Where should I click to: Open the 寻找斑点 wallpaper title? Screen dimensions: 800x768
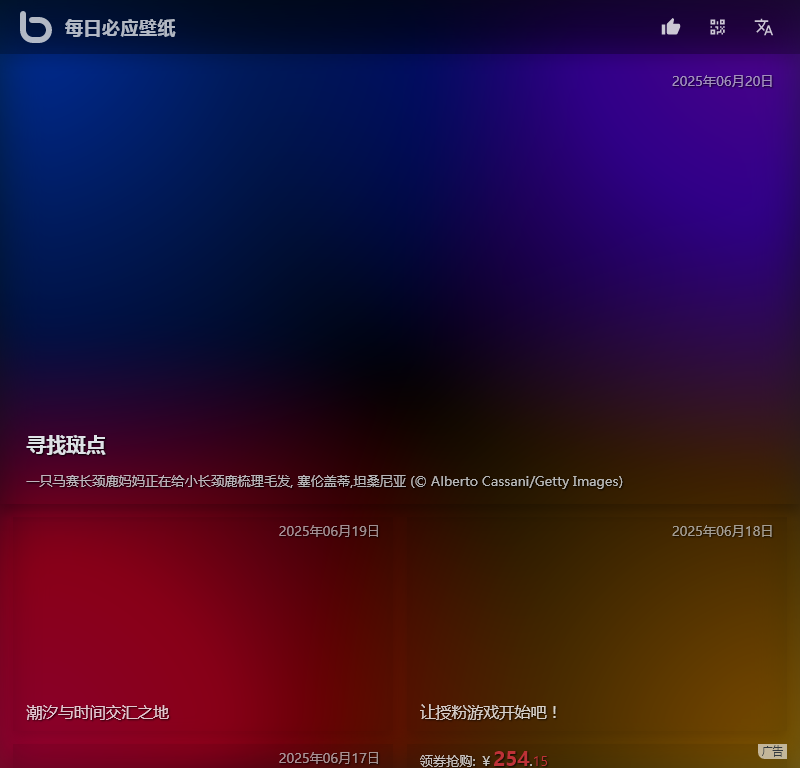click(66, 445)
